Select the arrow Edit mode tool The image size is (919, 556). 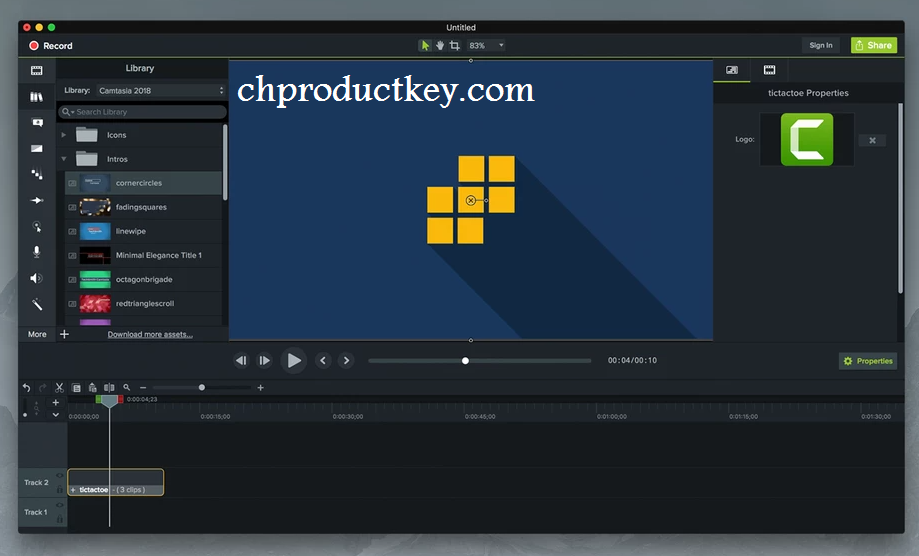pyautogui.click(x=425, y=45)
